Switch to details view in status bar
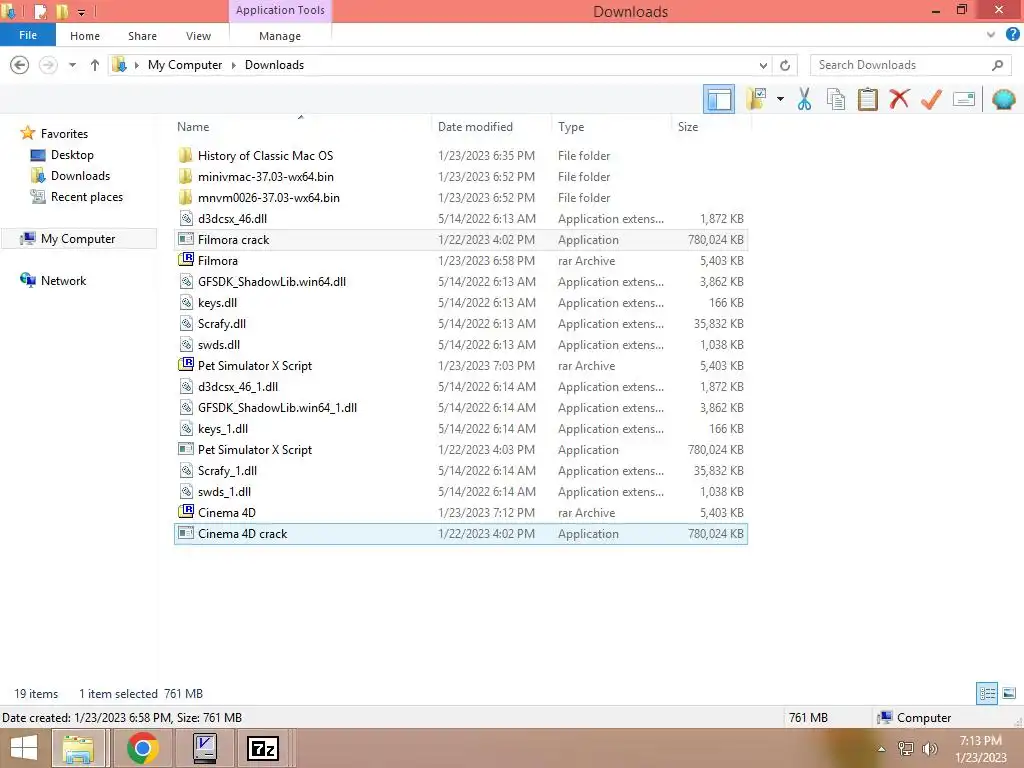Viewport: 1024px width, 768px height. click(987, 693)
